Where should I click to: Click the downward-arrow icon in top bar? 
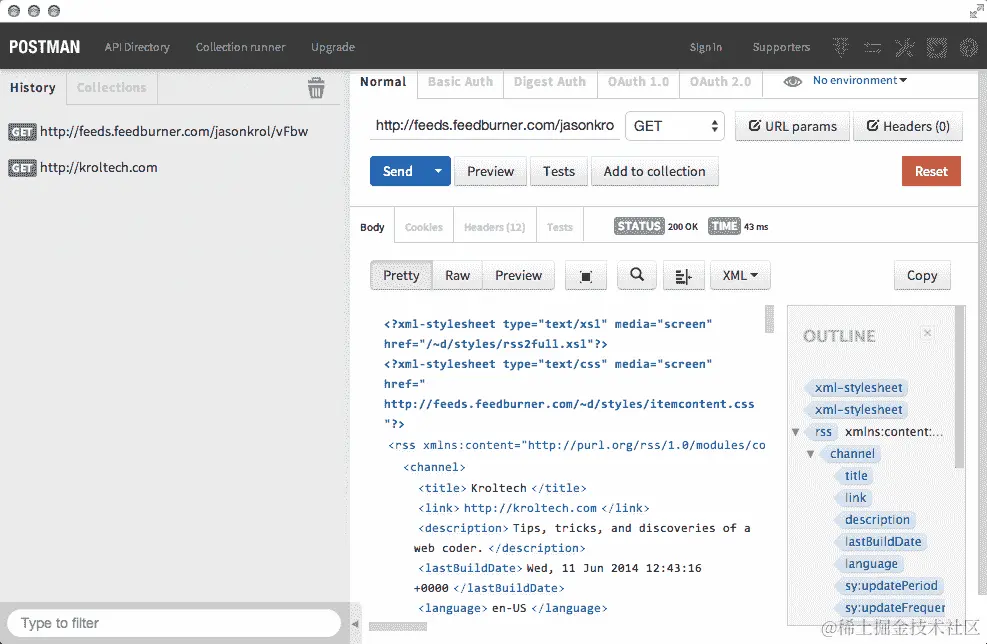coord(840,47)
